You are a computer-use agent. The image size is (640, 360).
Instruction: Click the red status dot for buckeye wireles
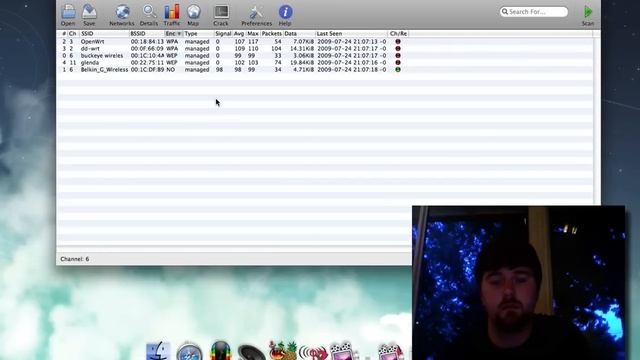(398, 56)
